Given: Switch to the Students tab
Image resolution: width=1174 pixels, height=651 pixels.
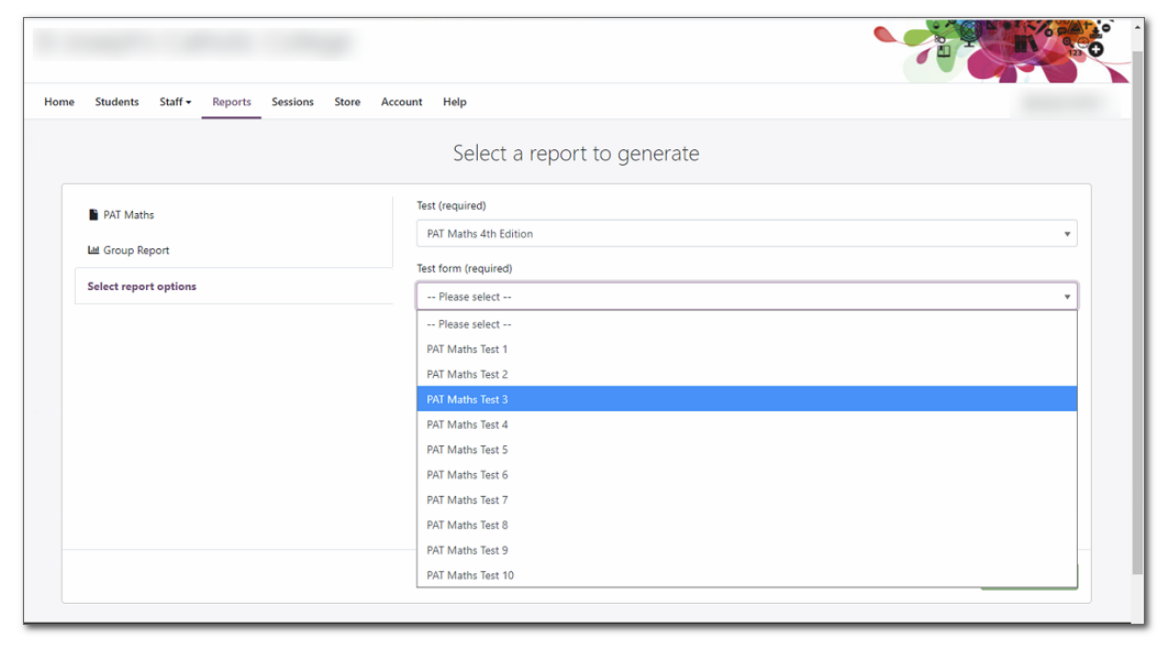Looking at the screenshot, I should 117,101.
